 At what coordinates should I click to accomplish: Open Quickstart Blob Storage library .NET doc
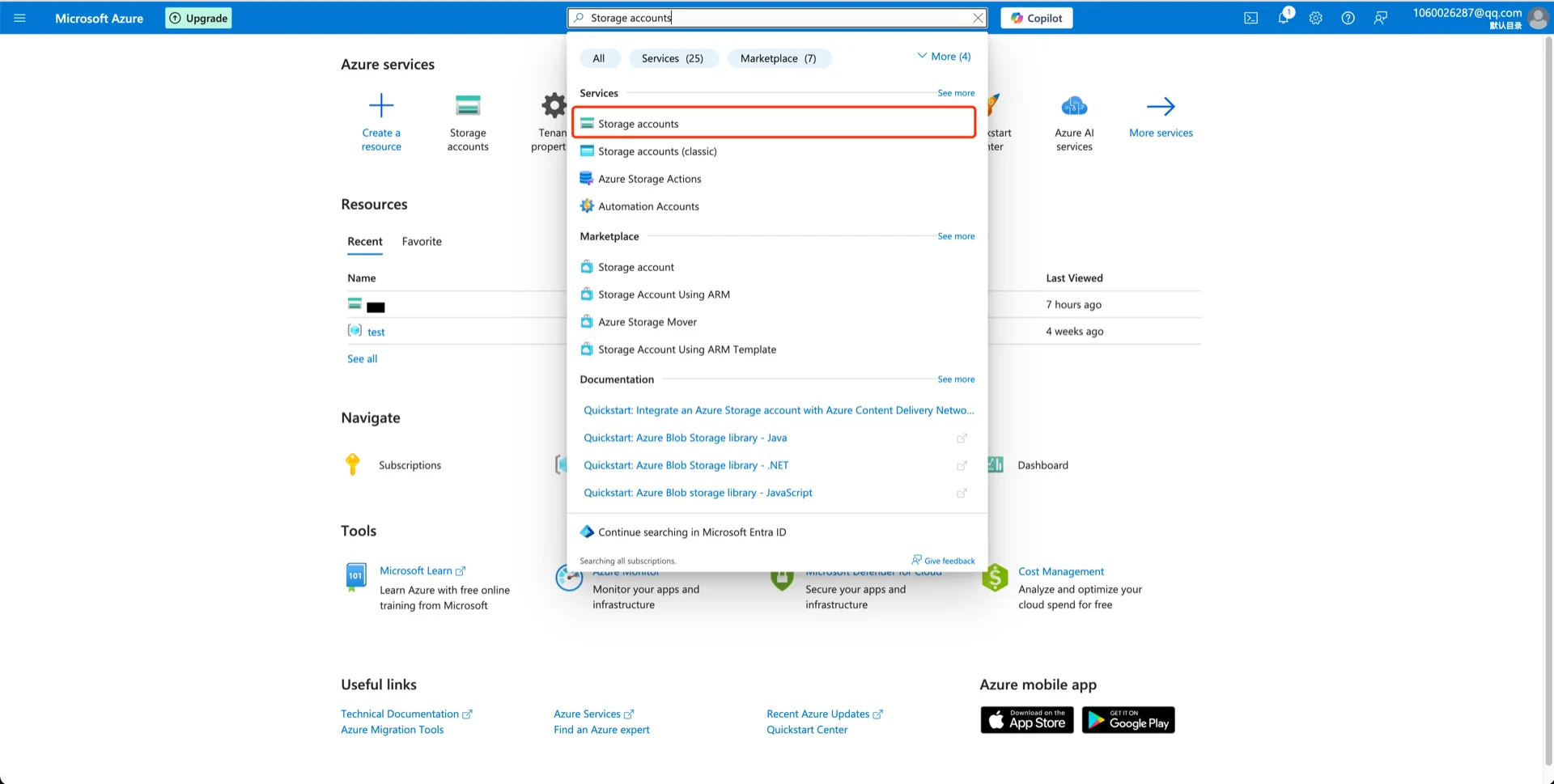click(x=686, y=465)
